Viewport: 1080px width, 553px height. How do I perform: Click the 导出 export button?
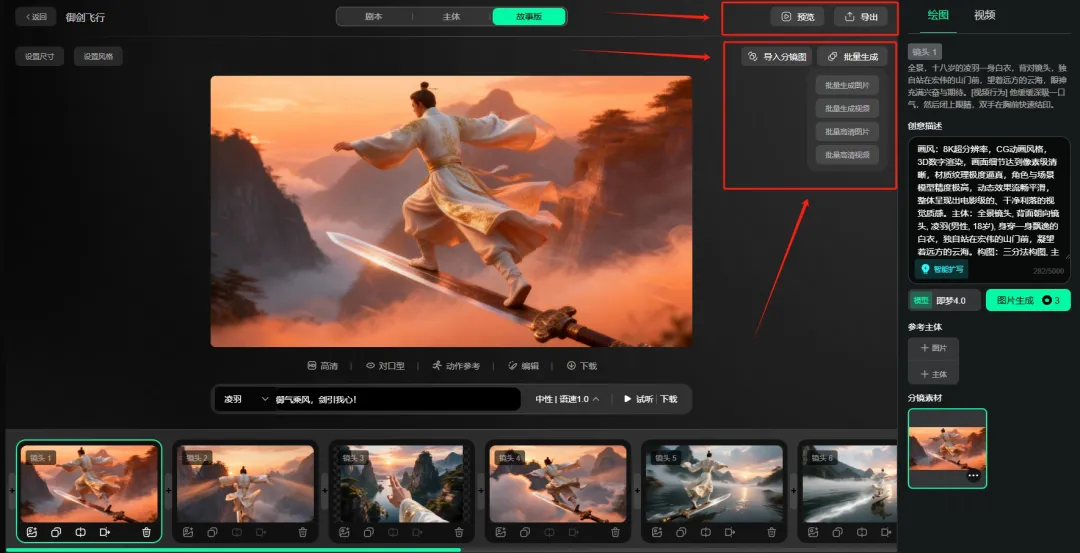(860, 17)
